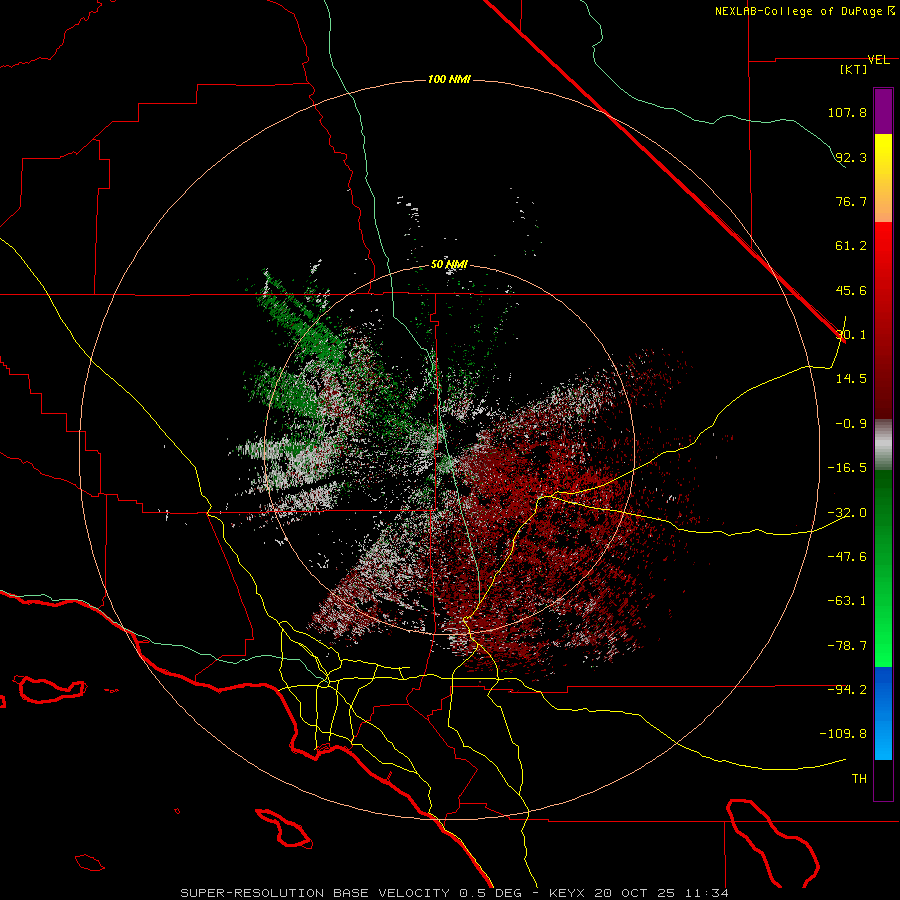Click the -32.0 scale value

(847, 513)
